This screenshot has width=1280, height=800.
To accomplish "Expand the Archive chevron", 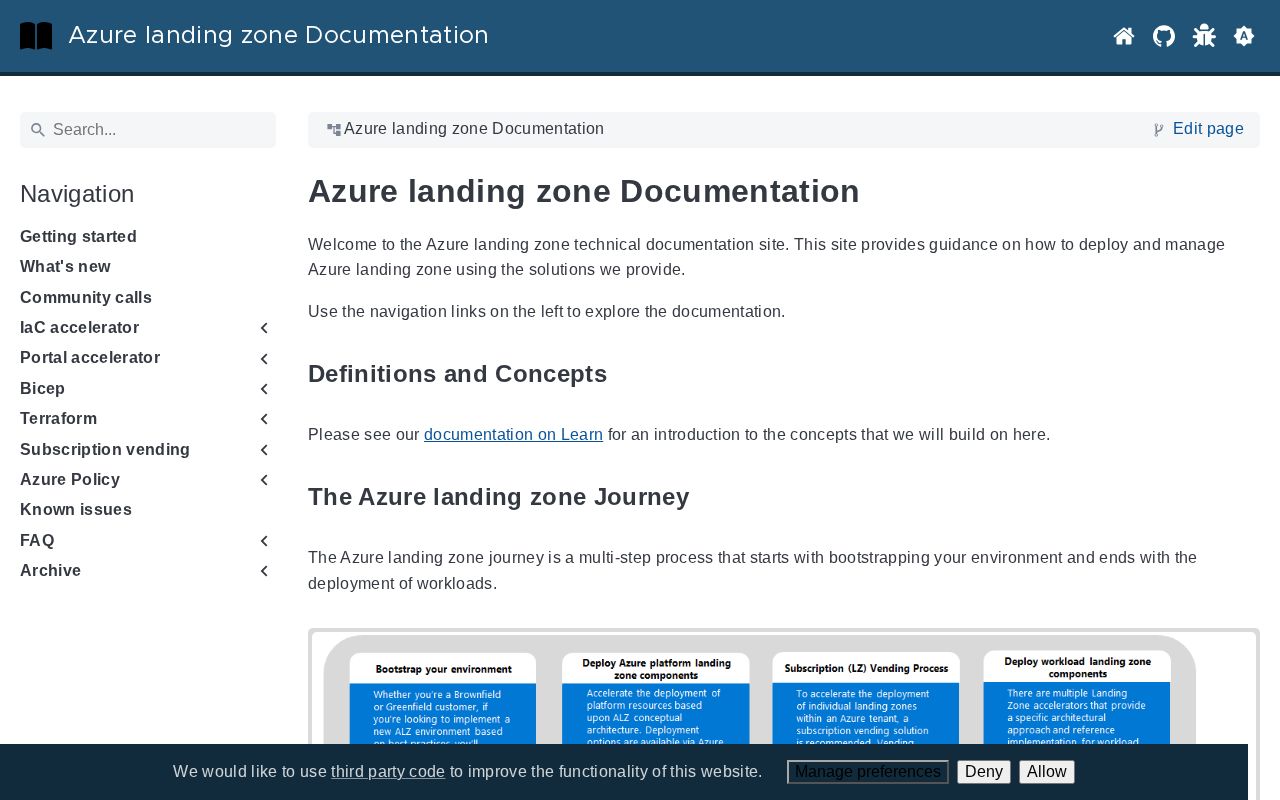I will [x=265, y=571].
